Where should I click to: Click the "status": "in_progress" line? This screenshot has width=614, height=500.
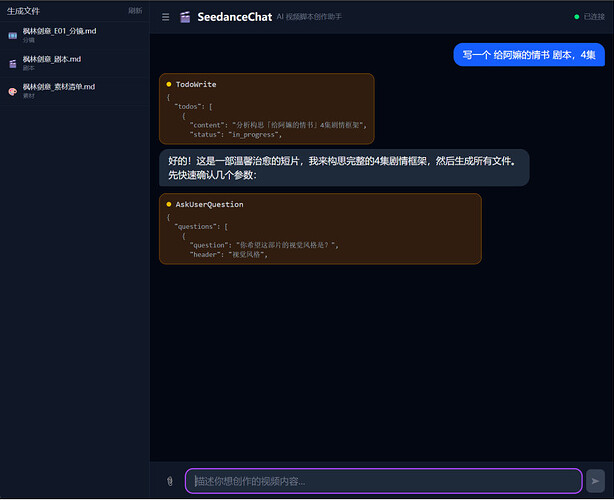click(x=236, y=134)
